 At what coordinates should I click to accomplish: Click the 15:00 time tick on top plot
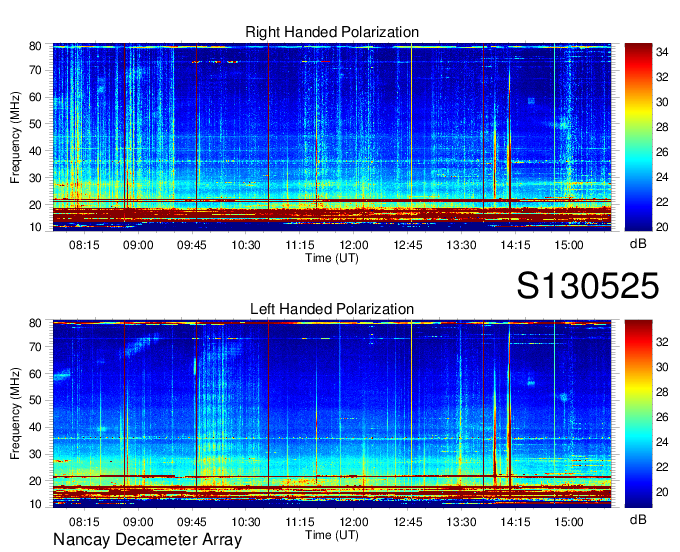pyautogui.click(x=569, y=245)
